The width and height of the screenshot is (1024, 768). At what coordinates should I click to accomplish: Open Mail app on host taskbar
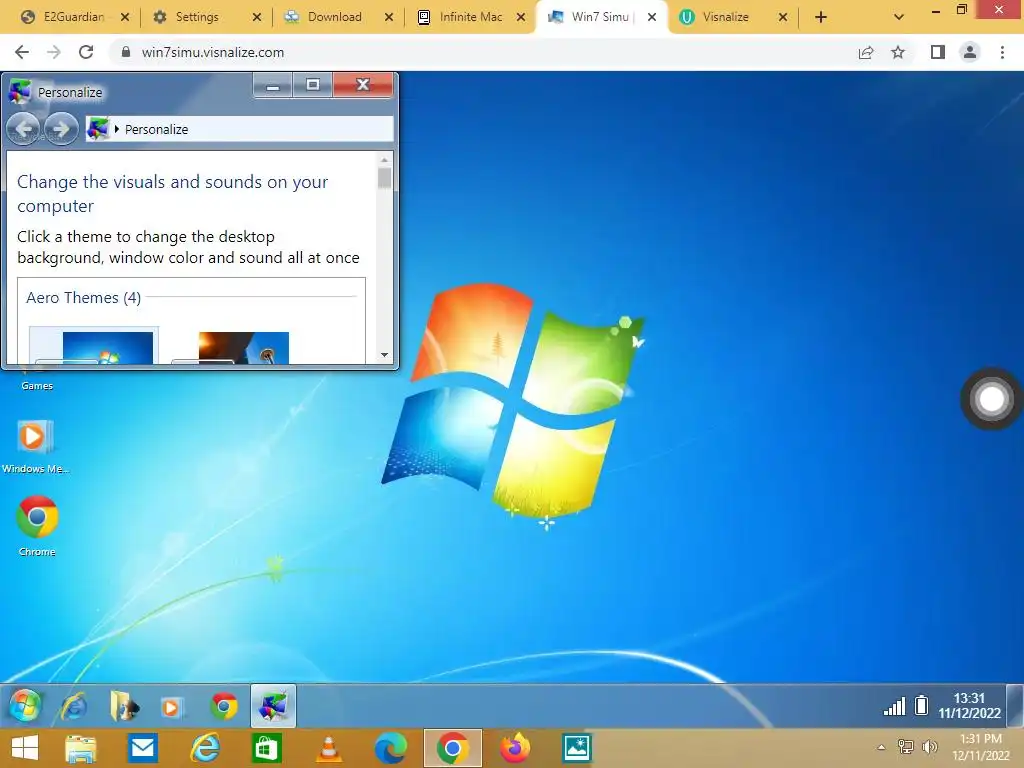[142, 748]
